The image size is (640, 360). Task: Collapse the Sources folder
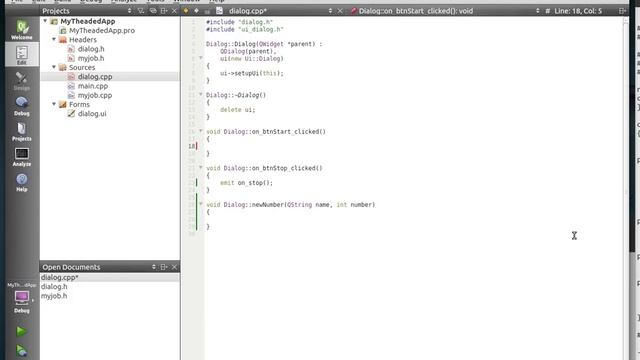coord(54,67)
